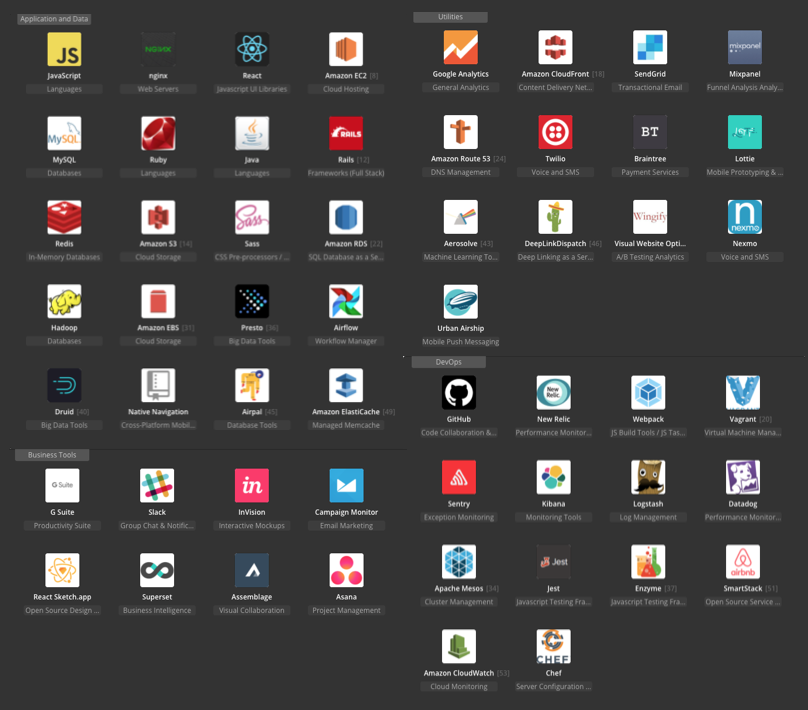
Task: Select the DNS Management category tag
Action: [461, 172]
